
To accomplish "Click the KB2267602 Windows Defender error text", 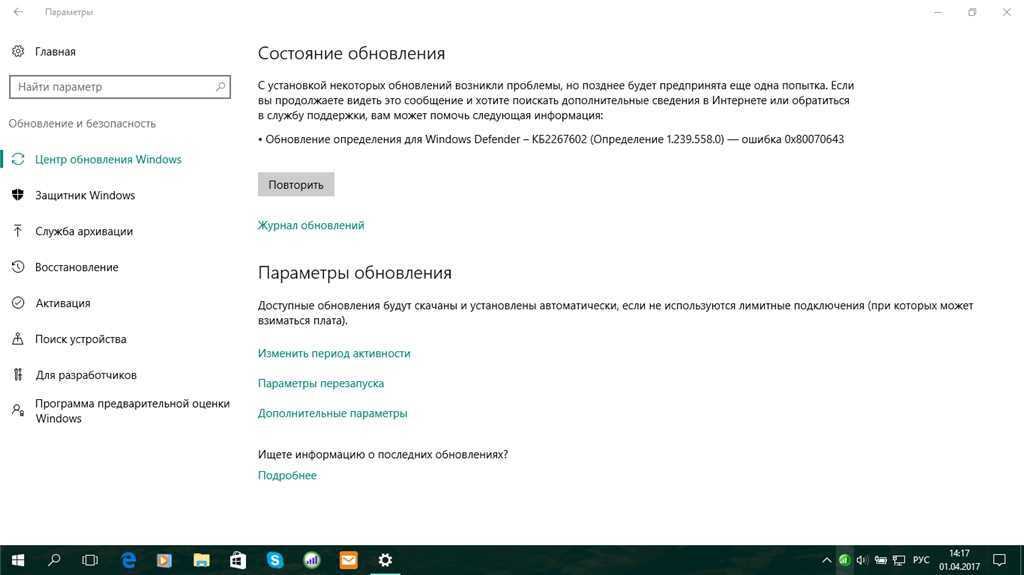I will tap(551, 139).
